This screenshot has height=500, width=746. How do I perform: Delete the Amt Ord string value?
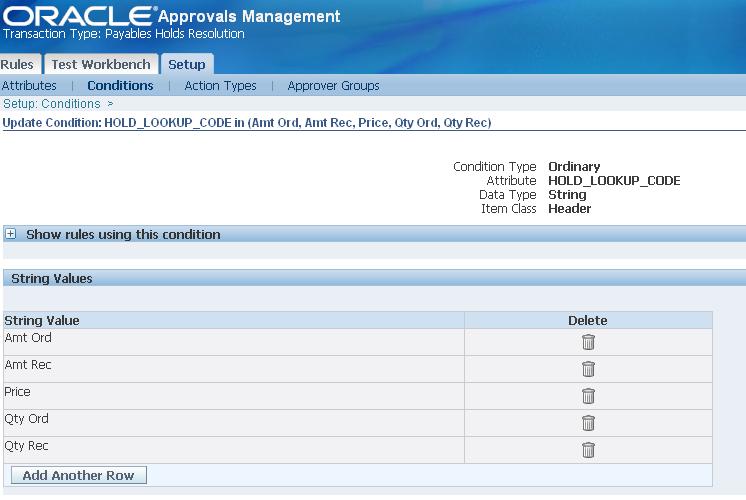point(588,342)
